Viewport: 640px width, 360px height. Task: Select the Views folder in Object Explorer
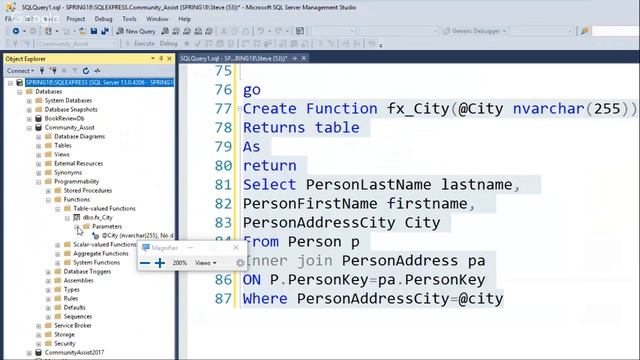coord(62,154)
